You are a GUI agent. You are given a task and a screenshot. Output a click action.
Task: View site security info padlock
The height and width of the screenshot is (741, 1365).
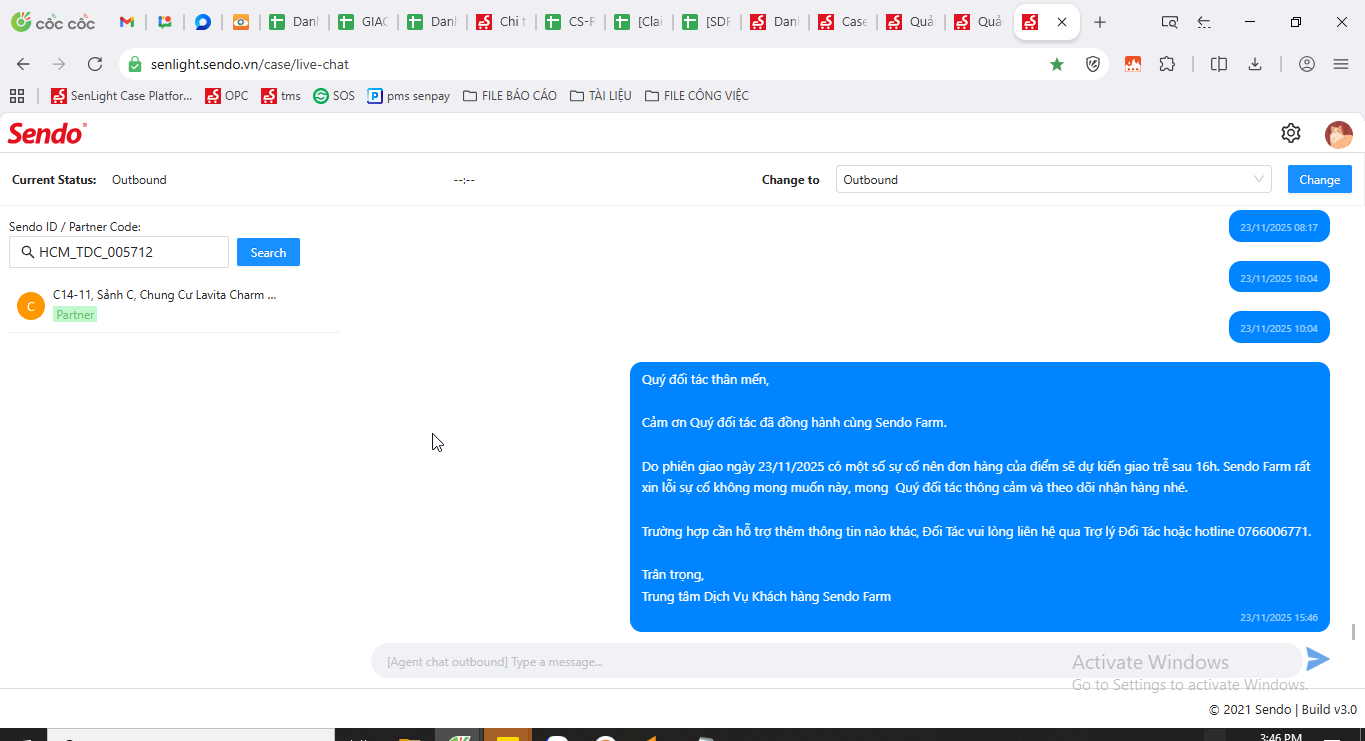pos(136,64)
